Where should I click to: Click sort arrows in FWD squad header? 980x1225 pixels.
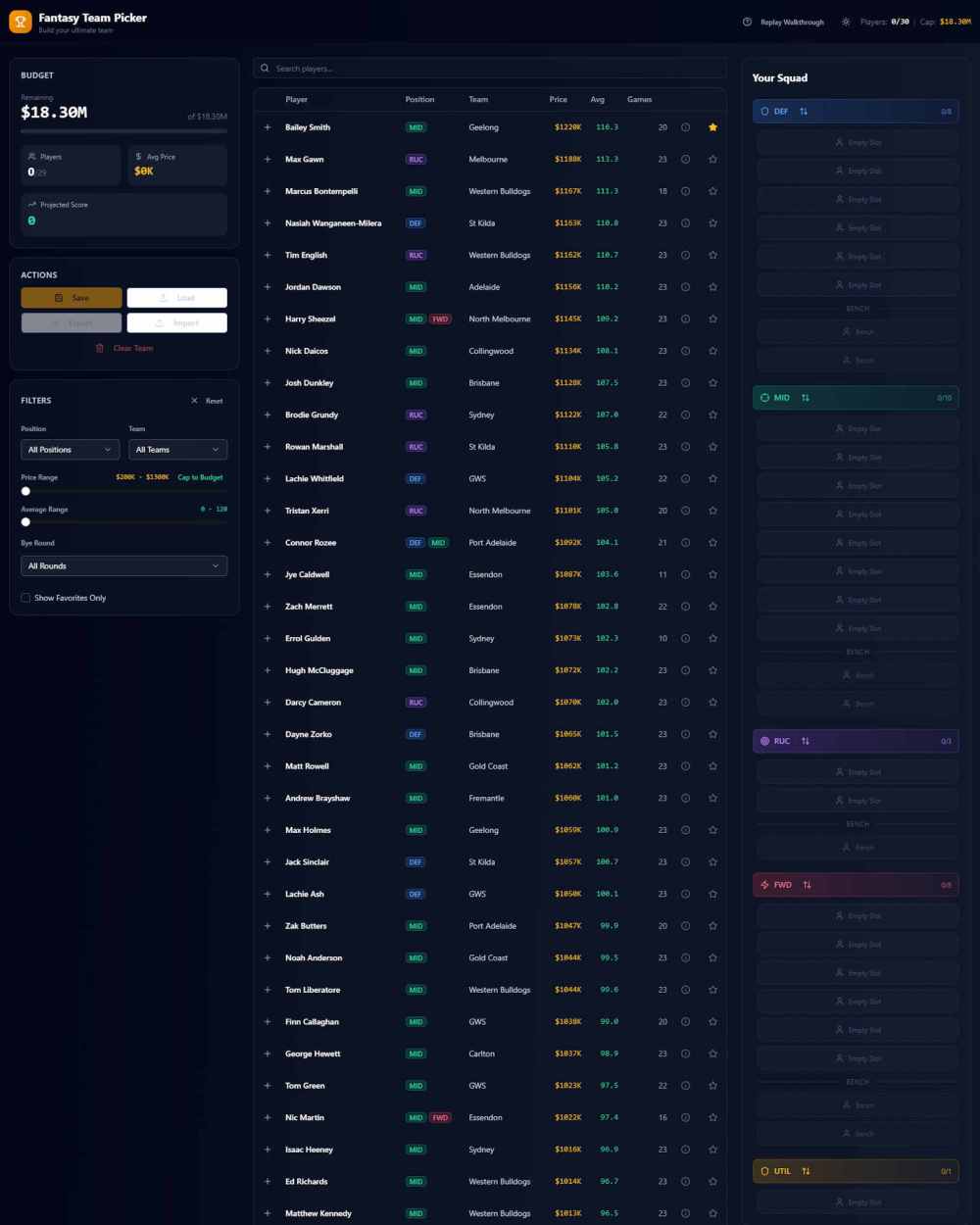pos(808,885)
